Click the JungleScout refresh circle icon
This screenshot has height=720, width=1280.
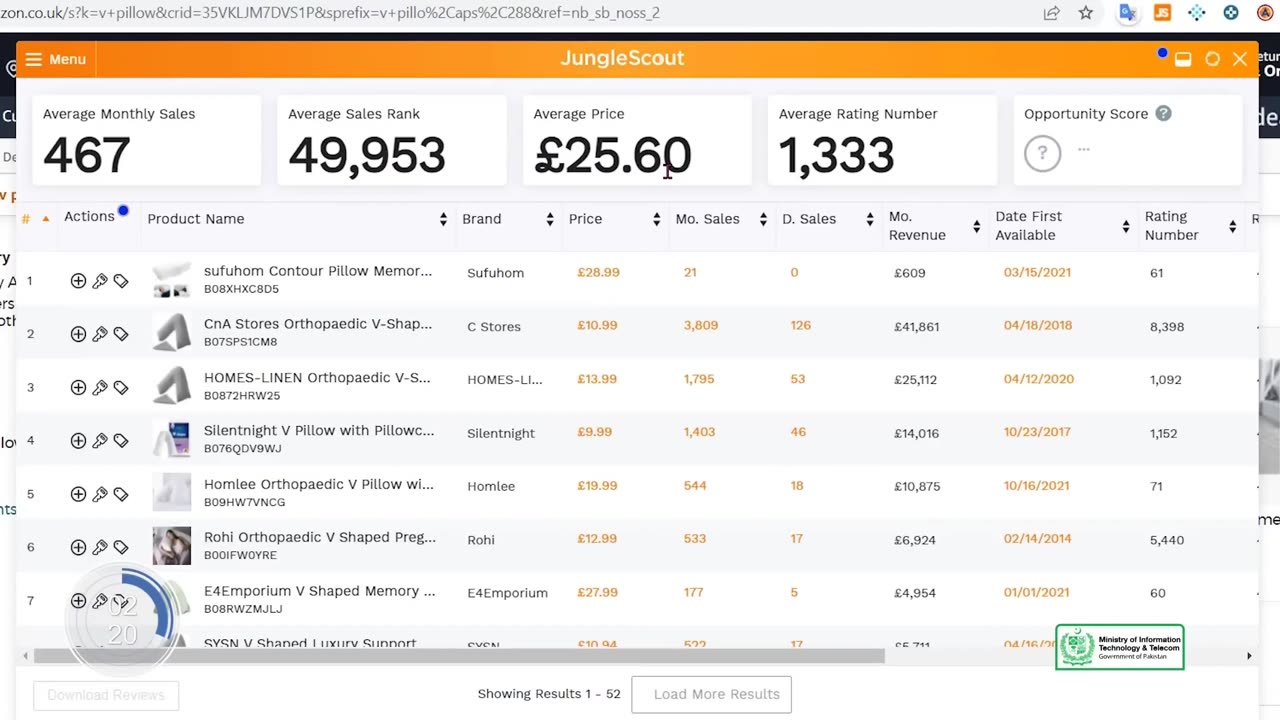click(1212, 59)
